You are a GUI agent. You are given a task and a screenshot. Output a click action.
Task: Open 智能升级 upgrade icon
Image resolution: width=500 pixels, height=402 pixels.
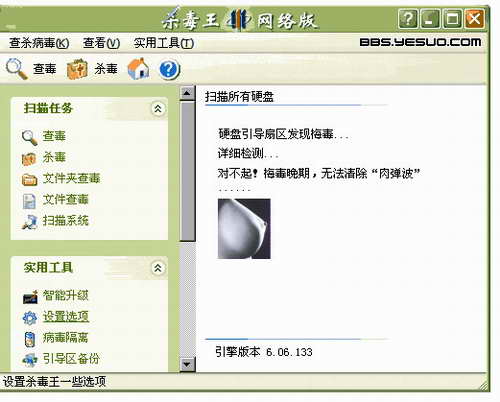[30, 296]
